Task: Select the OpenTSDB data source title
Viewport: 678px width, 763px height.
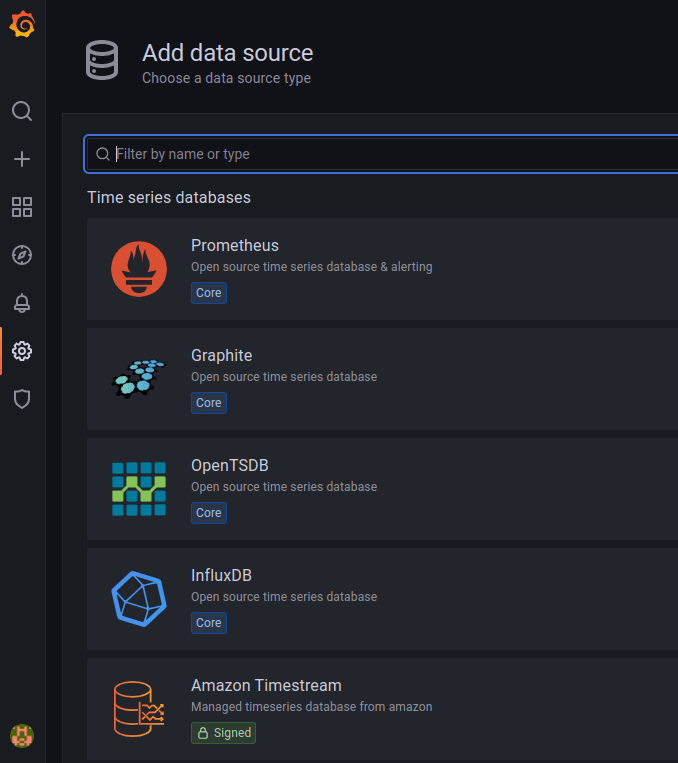Action: [x=230, y=465]
